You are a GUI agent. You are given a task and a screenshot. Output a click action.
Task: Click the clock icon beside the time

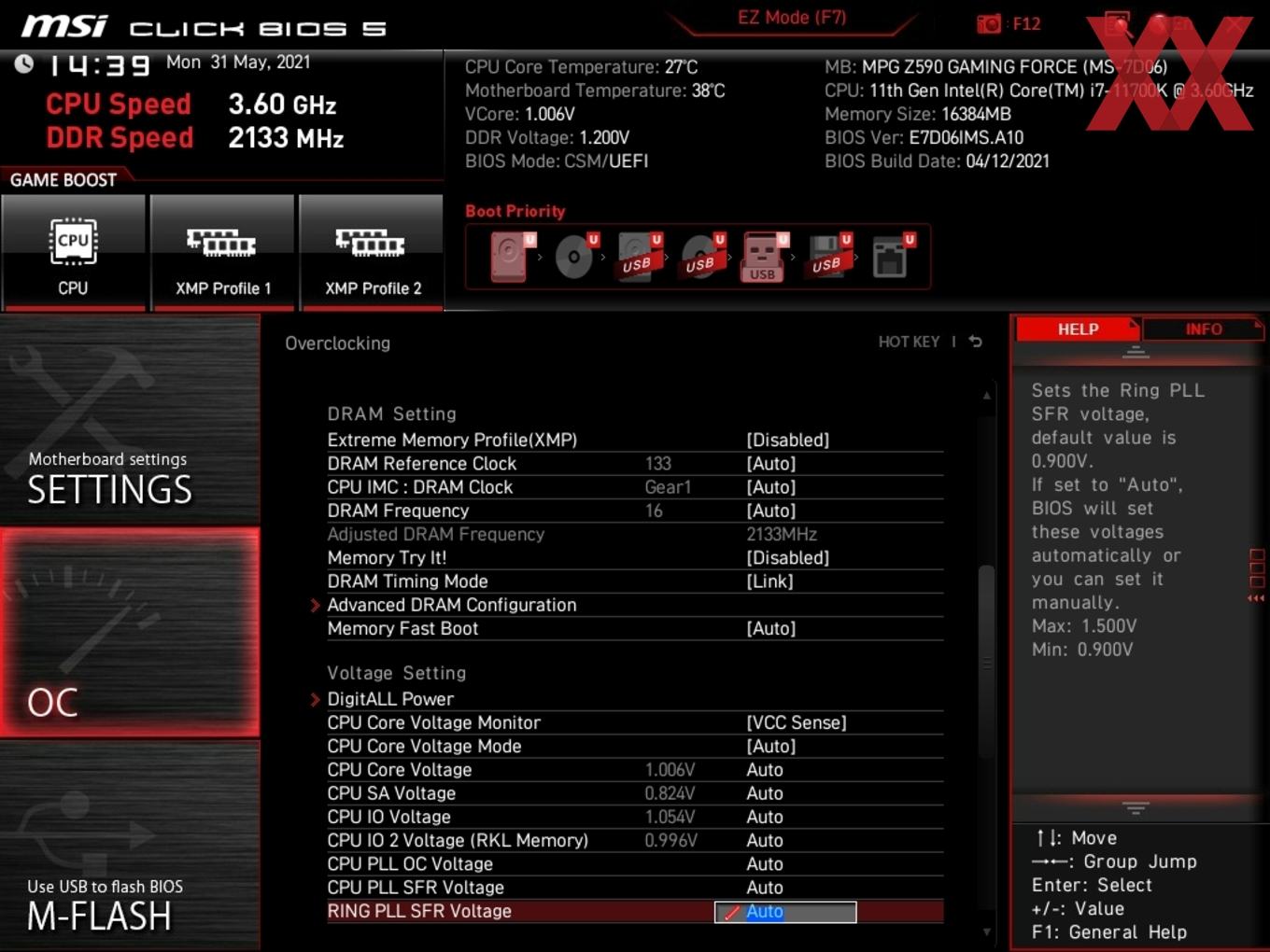(x=23, y=63)
